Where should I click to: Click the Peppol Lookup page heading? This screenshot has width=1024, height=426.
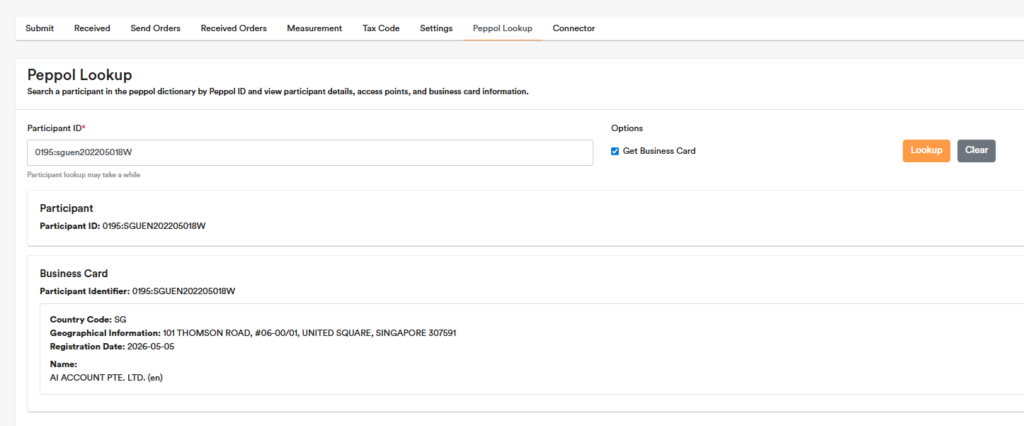point(80,75)
